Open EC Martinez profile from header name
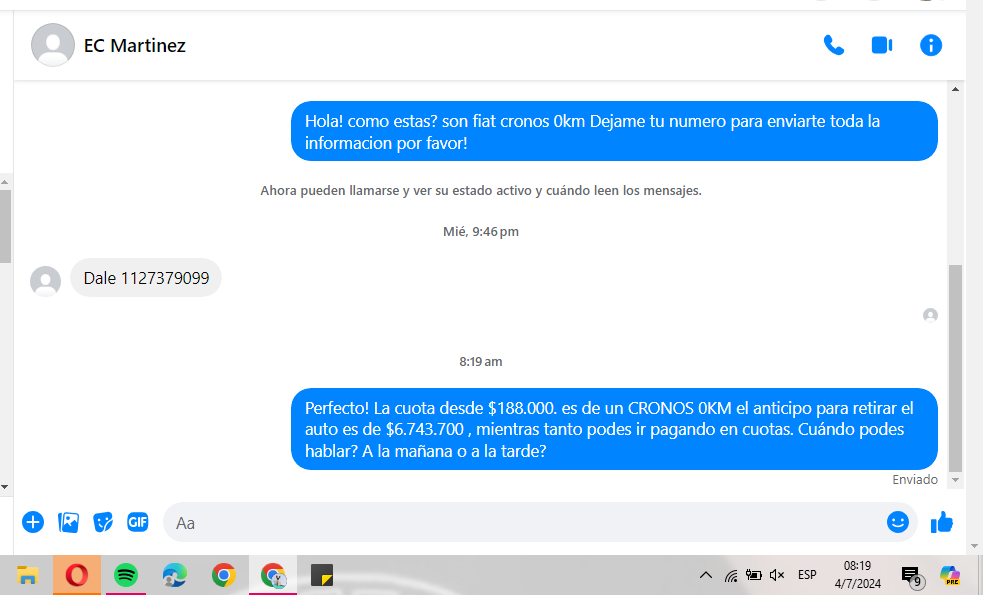 134,45
